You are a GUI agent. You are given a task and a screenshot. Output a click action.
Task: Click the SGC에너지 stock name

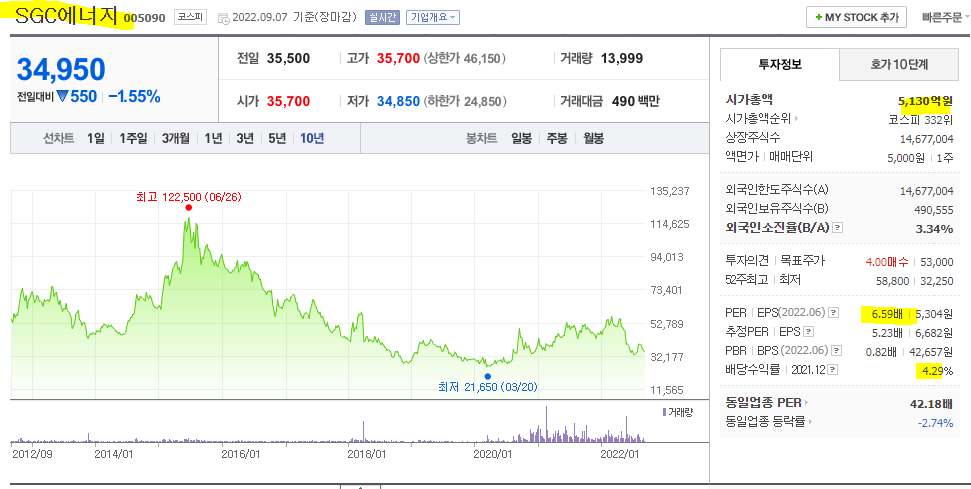[67, 17]
